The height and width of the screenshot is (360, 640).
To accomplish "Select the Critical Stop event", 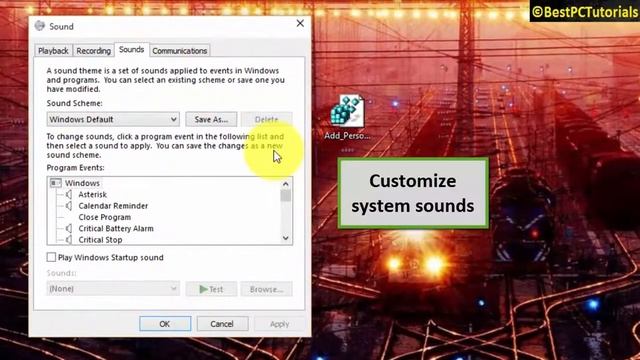I will [100, 240].
